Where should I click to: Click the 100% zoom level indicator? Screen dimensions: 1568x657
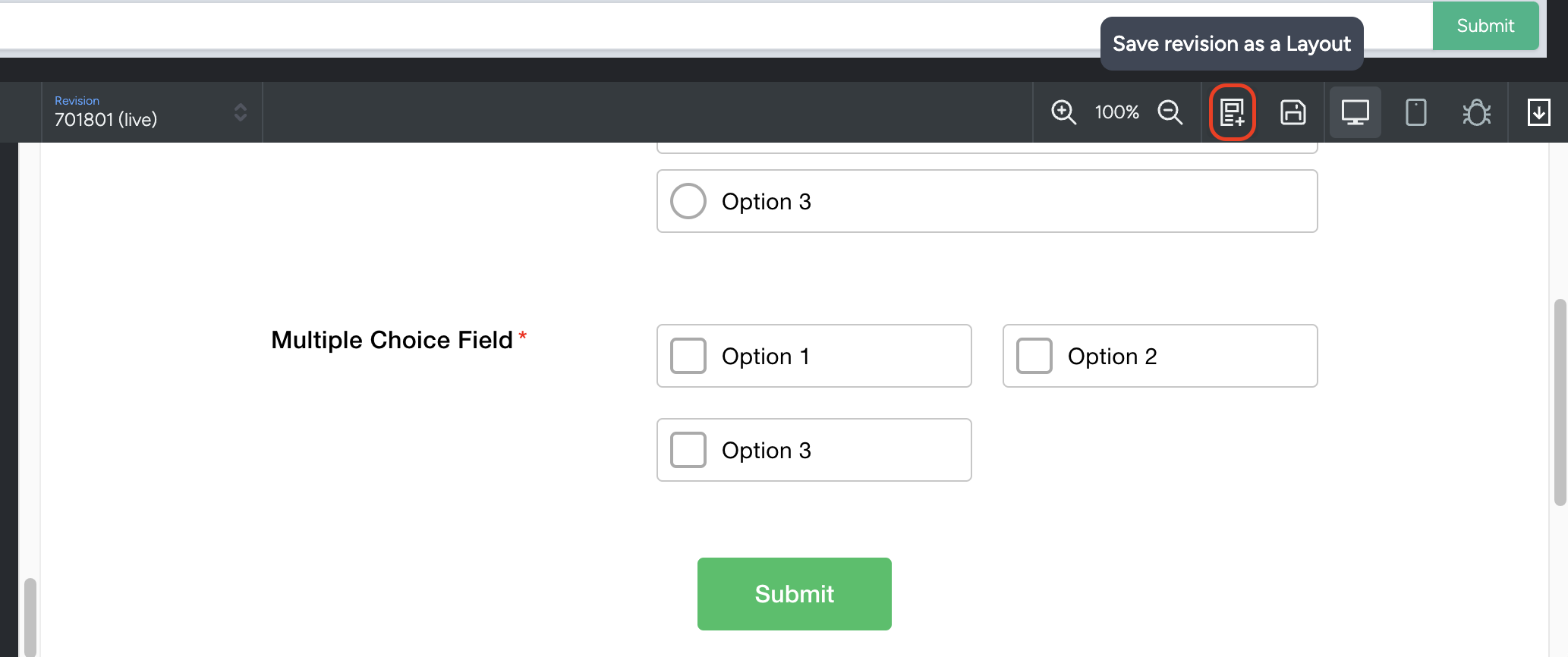[1116, 112]
